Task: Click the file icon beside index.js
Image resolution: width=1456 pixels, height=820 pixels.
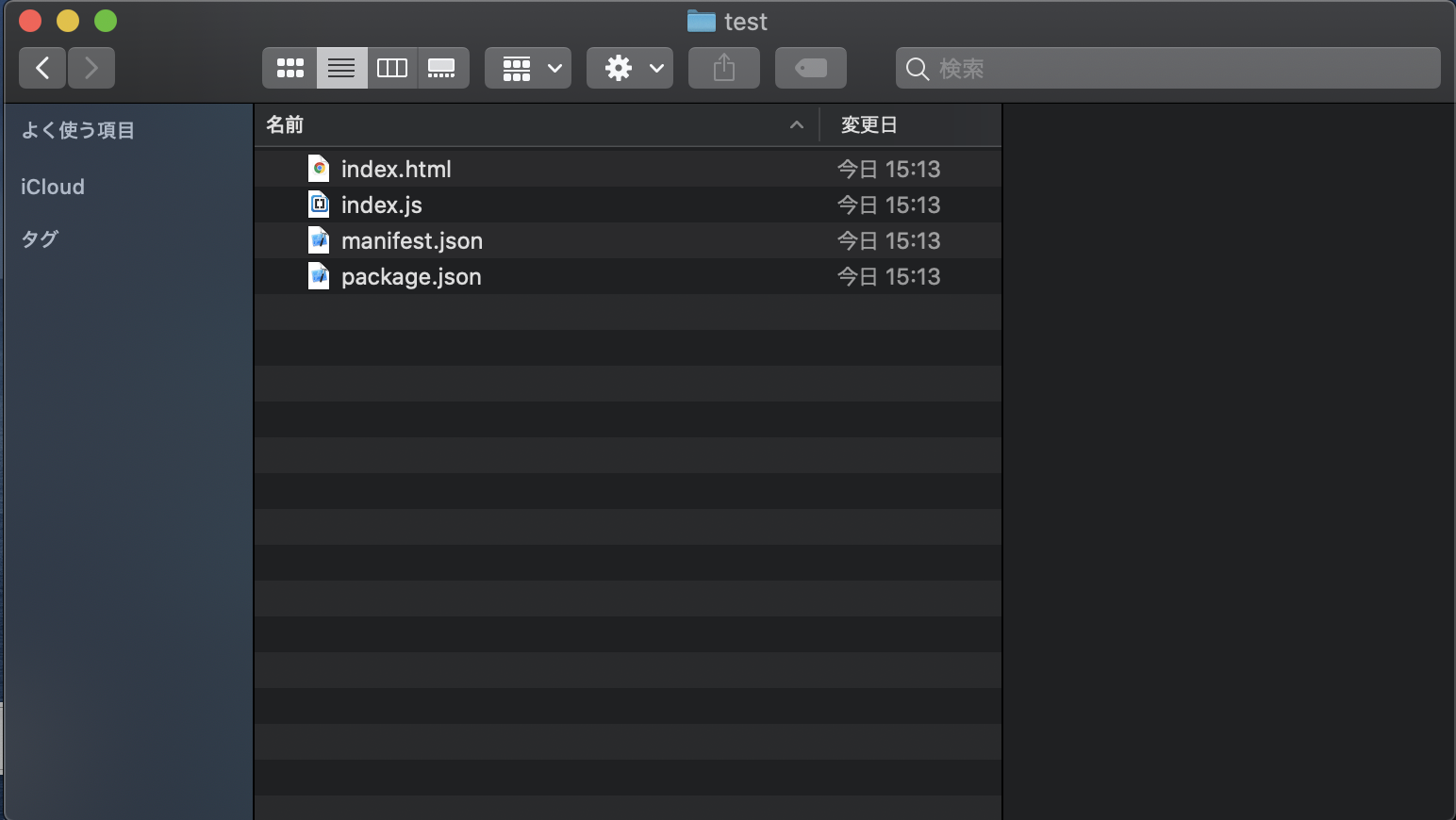Action: [x=319, y=204]
